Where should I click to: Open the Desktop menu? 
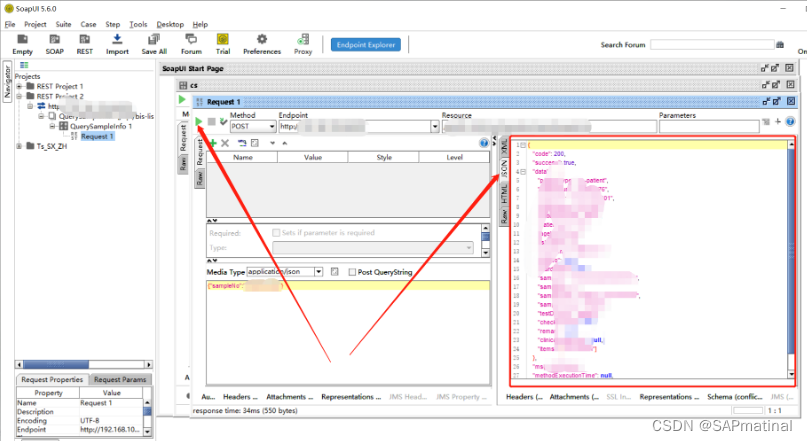(x=170, y=24)
